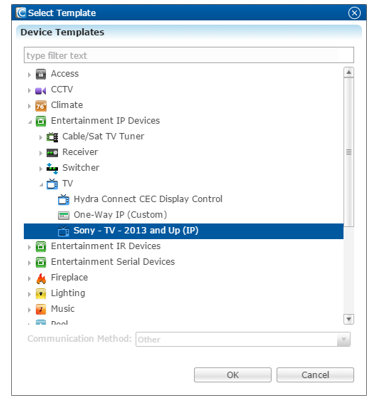
Task: Collapse the TV node
Action: point(41,184)
